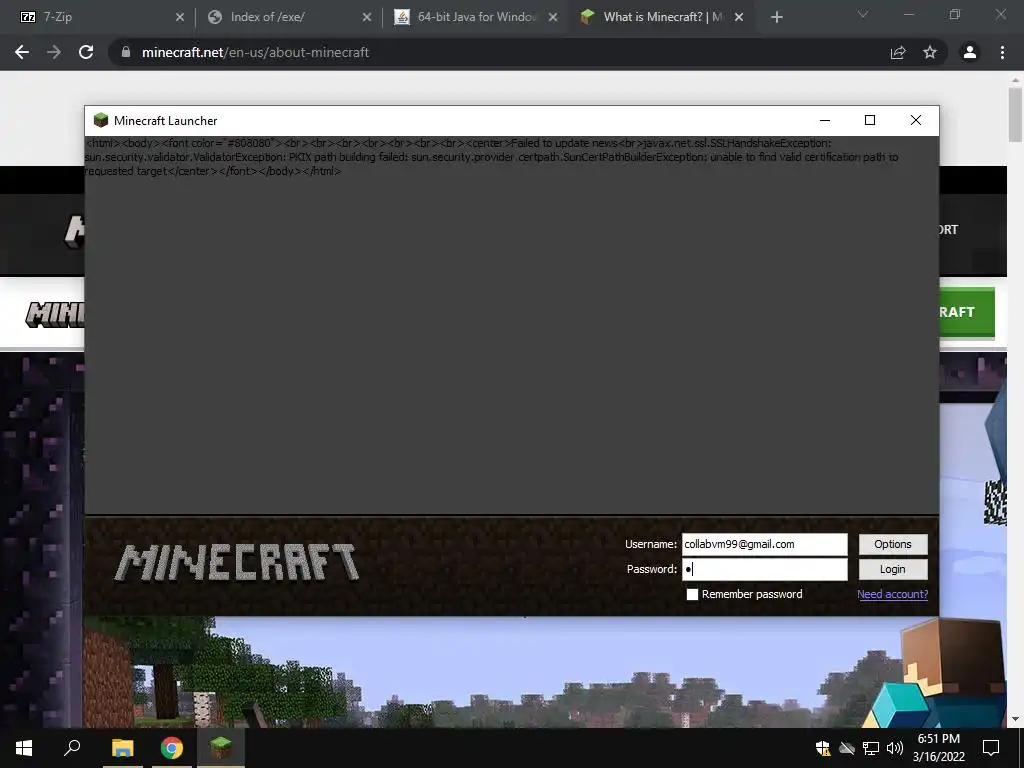Open the volume speaker tray icon
The image size is (1024, 768).
(894, 748)
